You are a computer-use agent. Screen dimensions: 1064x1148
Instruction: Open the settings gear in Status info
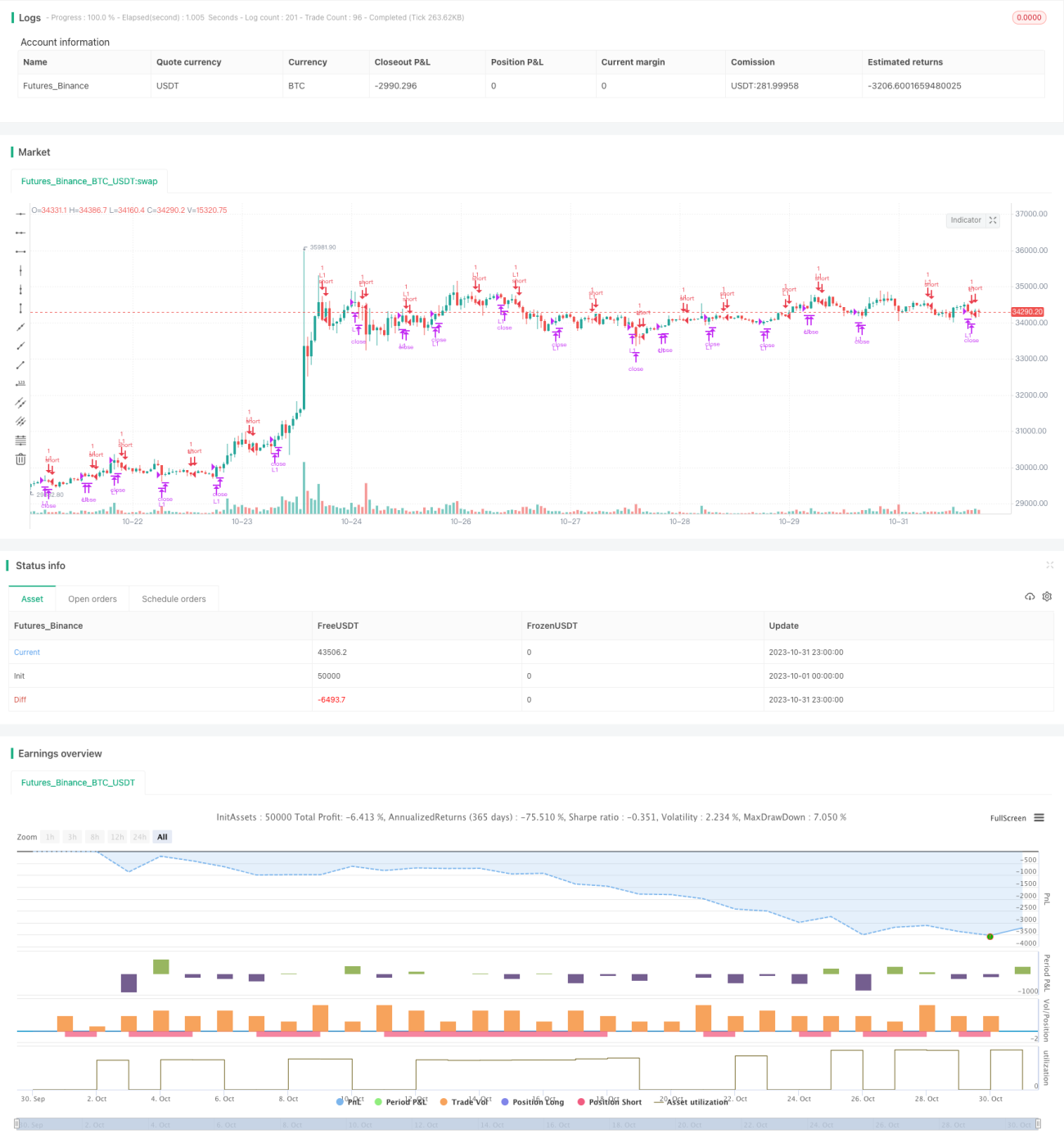(x=1047, y=596)
